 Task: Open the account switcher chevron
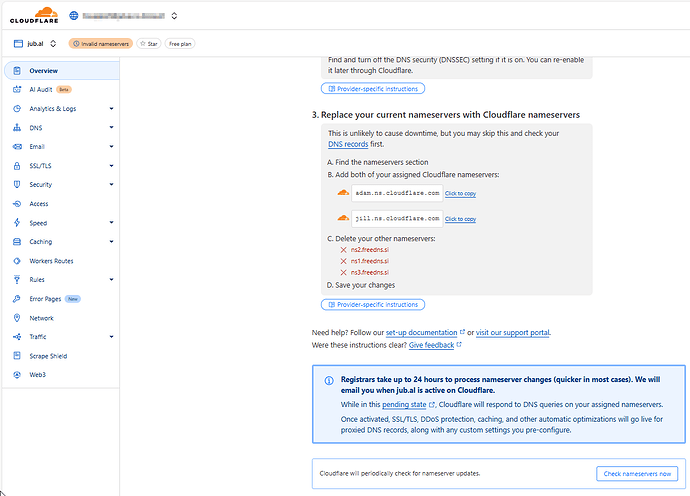pos(174,16)
